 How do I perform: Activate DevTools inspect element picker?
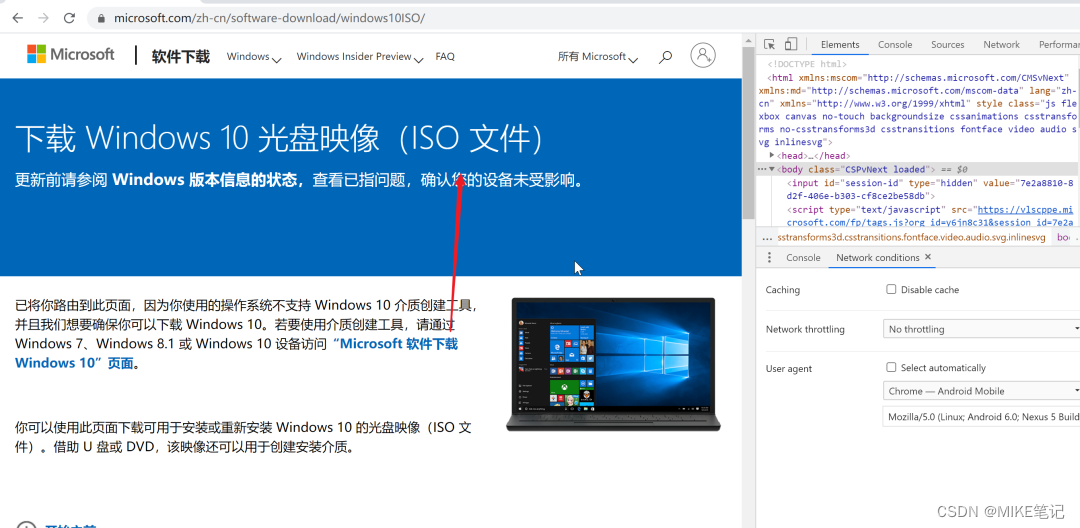(x=769, y=44)
